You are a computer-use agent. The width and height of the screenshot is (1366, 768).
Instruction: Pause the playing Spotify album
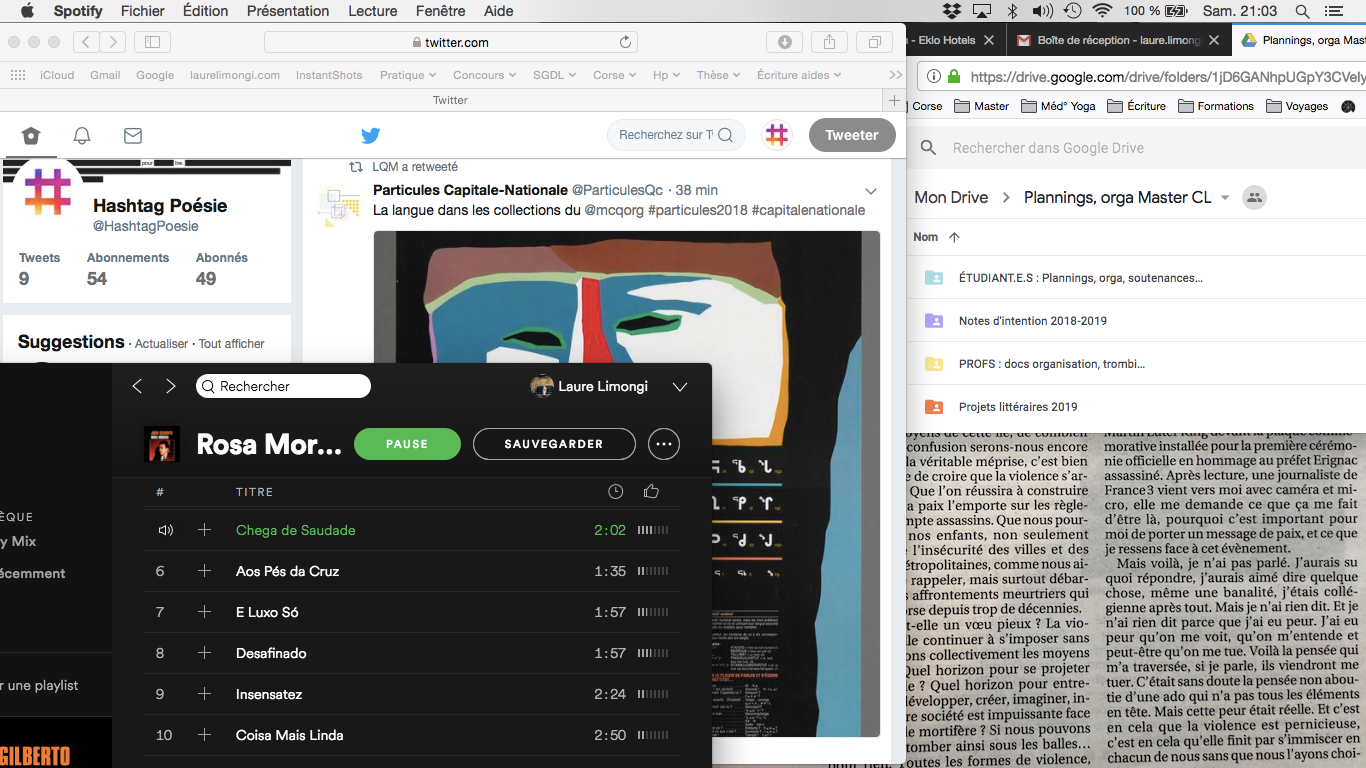click(407, 444)
